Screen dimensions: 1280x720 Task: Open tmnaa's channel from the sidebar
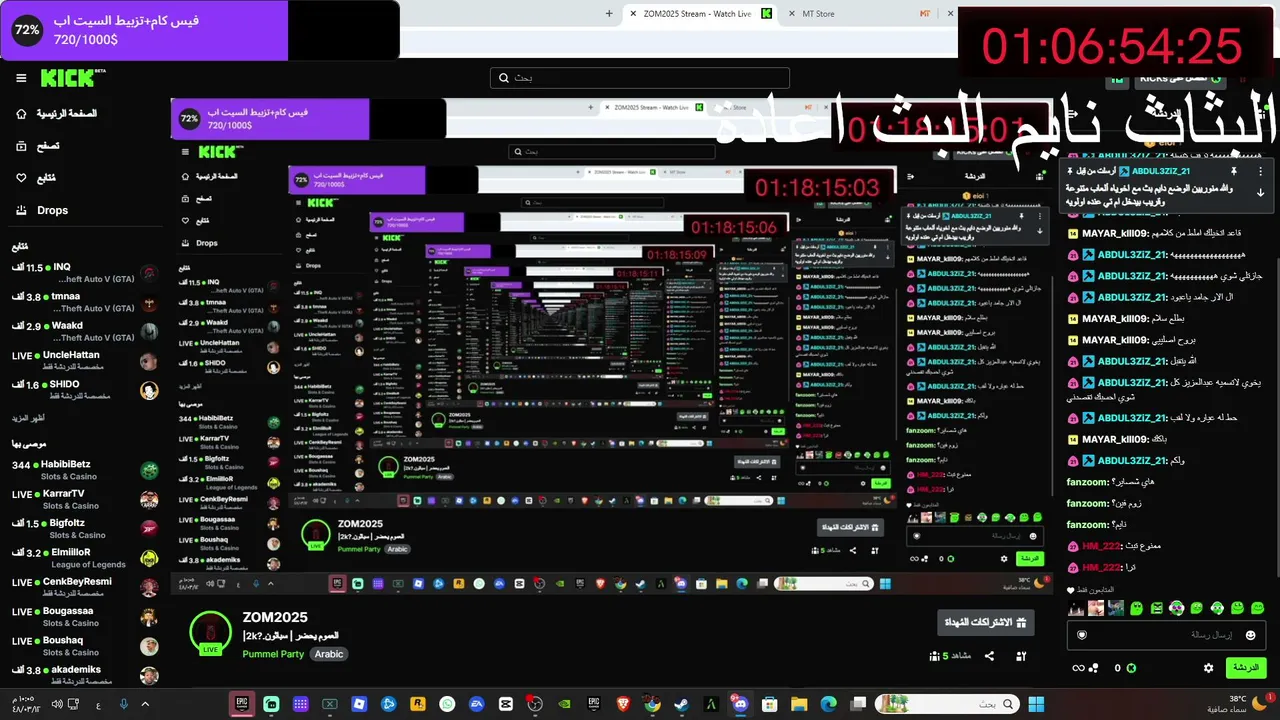(86, 303)
